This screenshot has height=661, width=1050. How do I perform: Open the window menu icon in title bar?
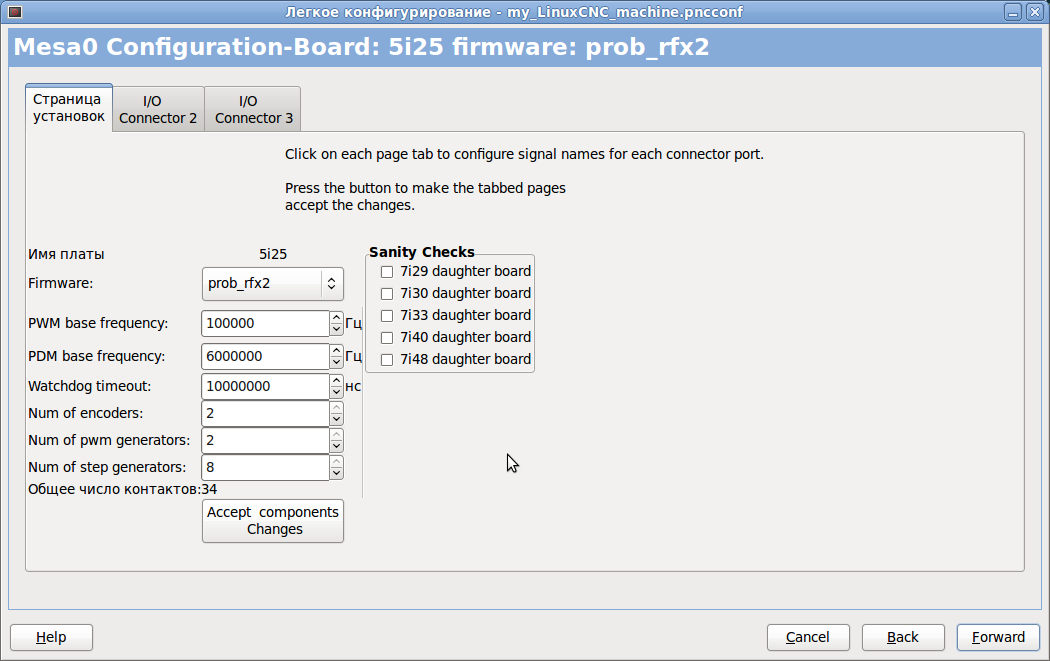pos(15,11)
